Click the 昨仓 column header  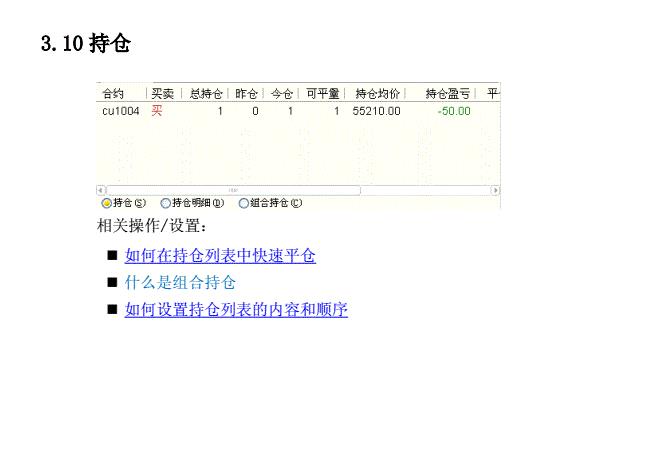point(246,93)
